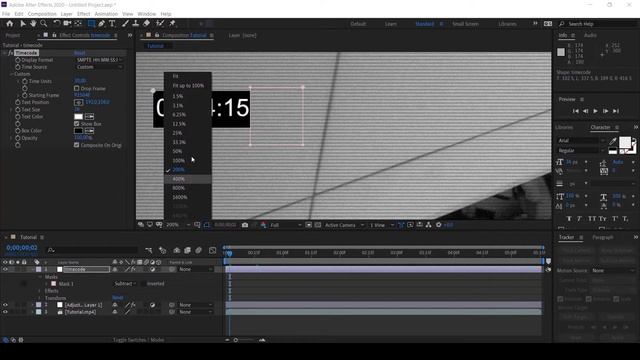Go to the Home screen icon
The image size is (640, 360).
click(9, 24)
